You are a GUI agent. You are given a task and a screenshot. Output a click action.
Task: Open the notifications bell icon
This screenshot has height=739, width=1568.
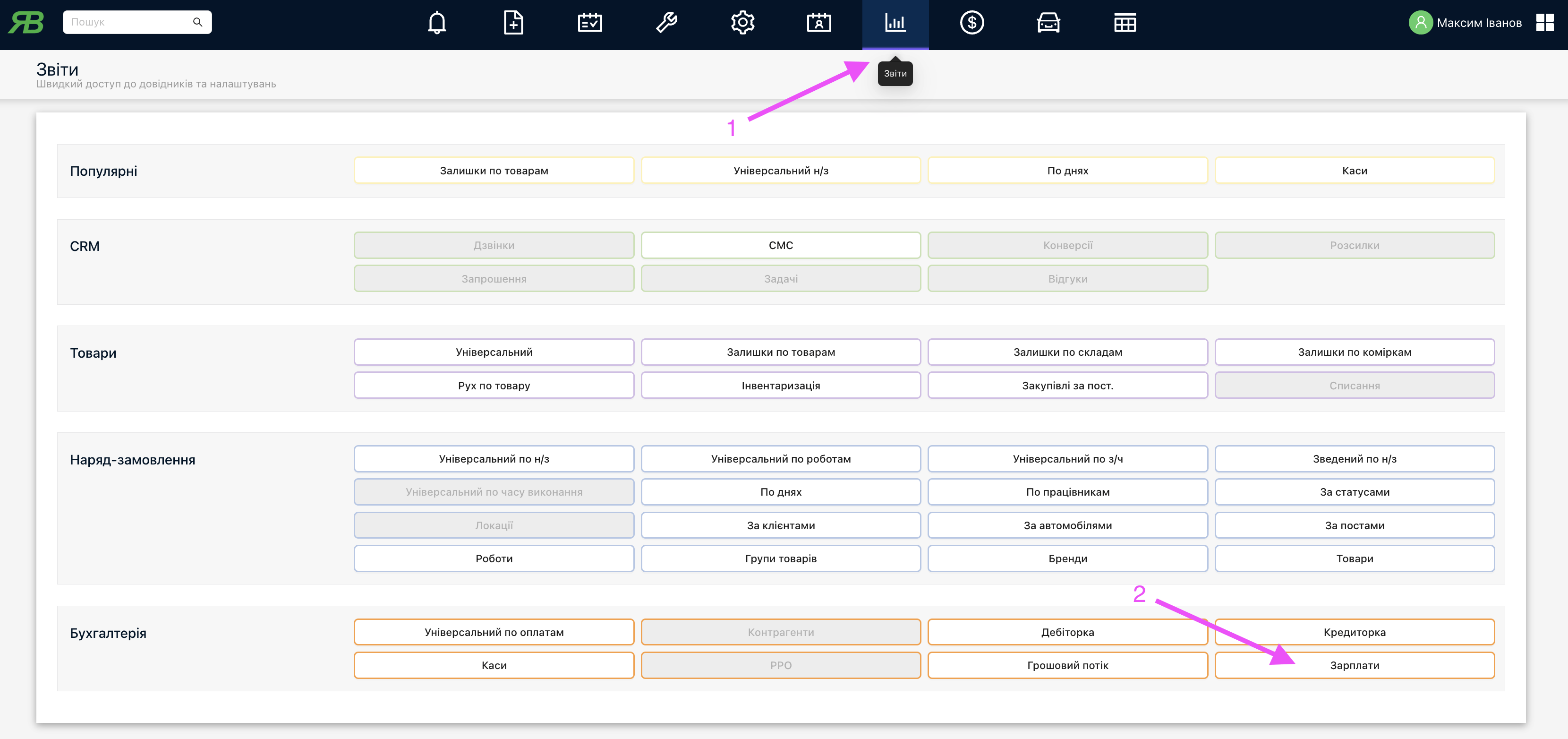click(436, 23)
